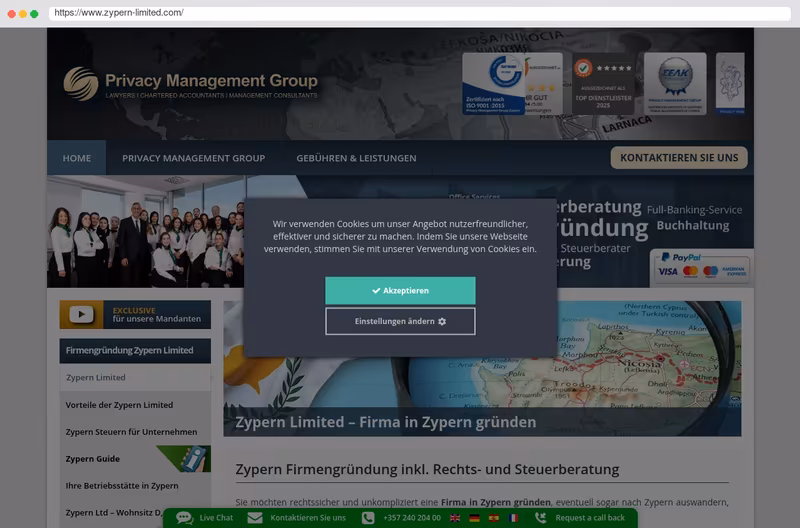Click the team photo banner image
The height and width of the screenshot is (528, 800).
point(145,232)
